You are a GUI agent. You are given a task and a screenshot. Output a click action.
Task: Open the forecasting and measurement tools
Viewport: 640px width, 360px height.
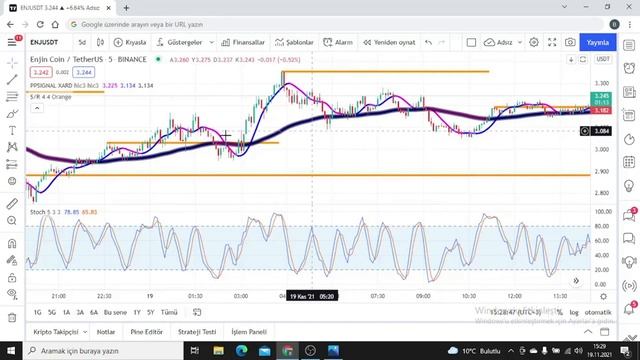pos(12,164)
